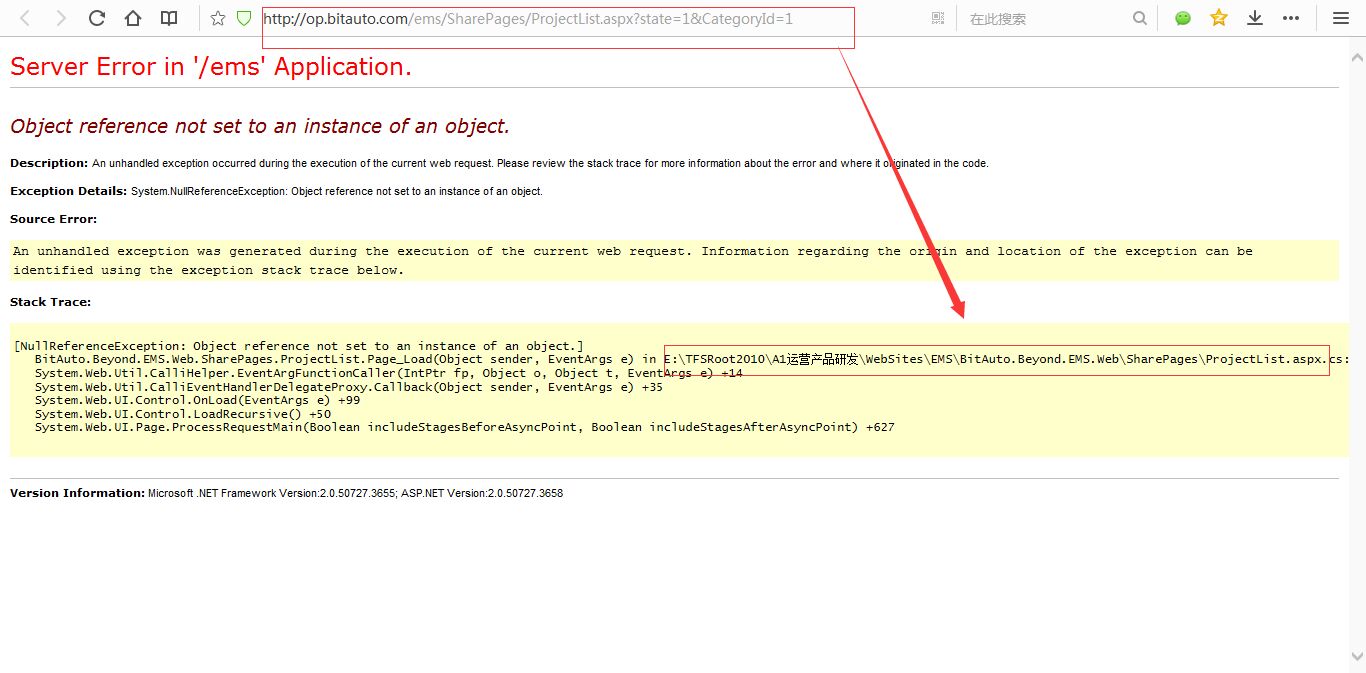Click the "Control.LoadRecursive() +50" line
Image resolution: width=1366 pixels, height=673 pixels.
pyautogui.click(x=182, y=414)
